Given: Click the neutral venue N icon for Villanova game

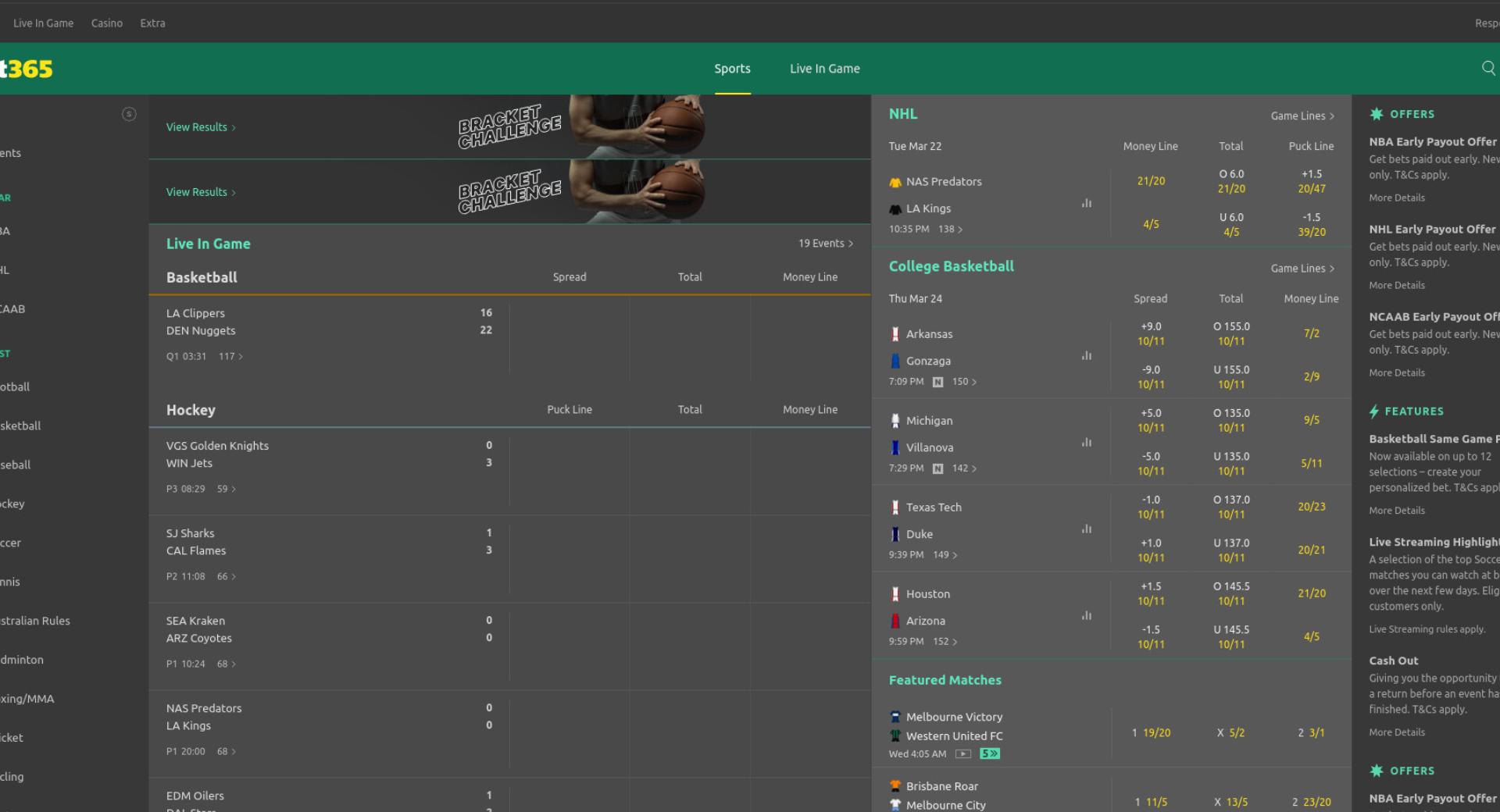Looking at the screenshot, I should pos(938,468).
